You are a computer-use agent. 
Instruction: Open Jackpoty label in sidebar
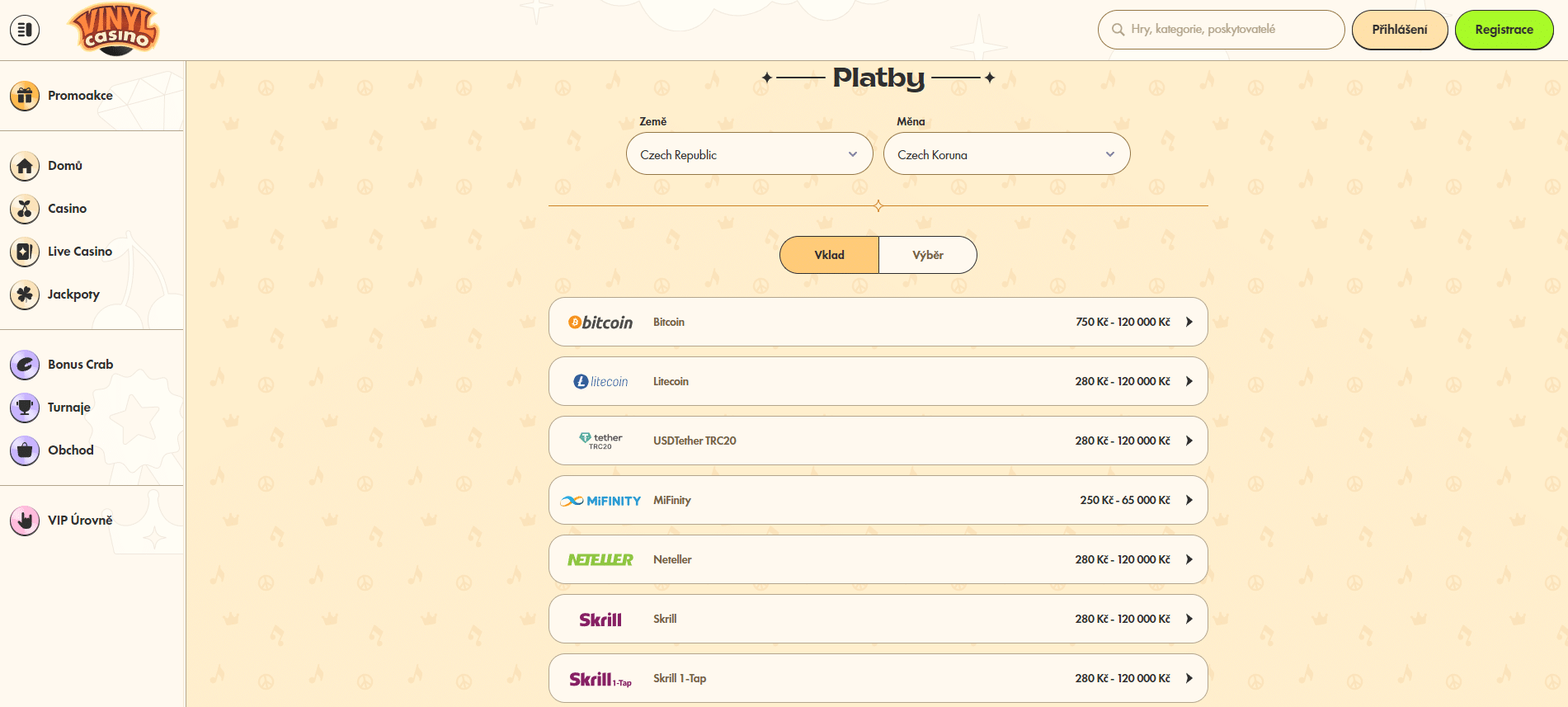73,295
